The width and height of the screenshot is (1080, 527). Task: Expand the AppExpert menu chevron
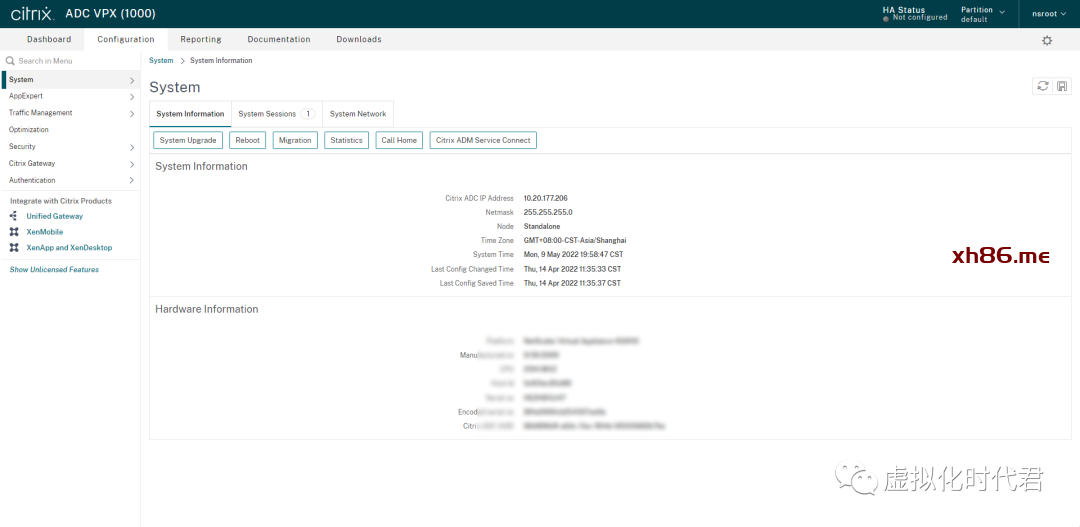click(132, 96)
